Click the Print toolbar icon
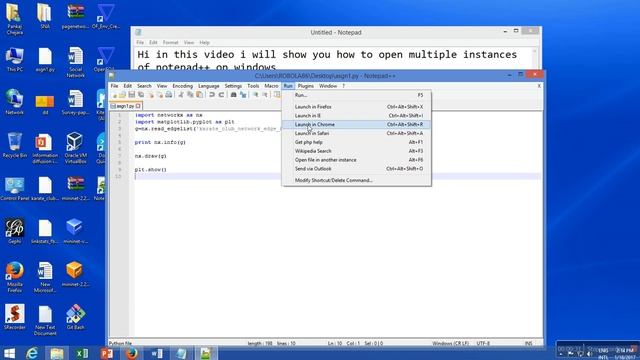Viewport: 640px width, 360px height. pyautogui.click(x=169, y=95)
